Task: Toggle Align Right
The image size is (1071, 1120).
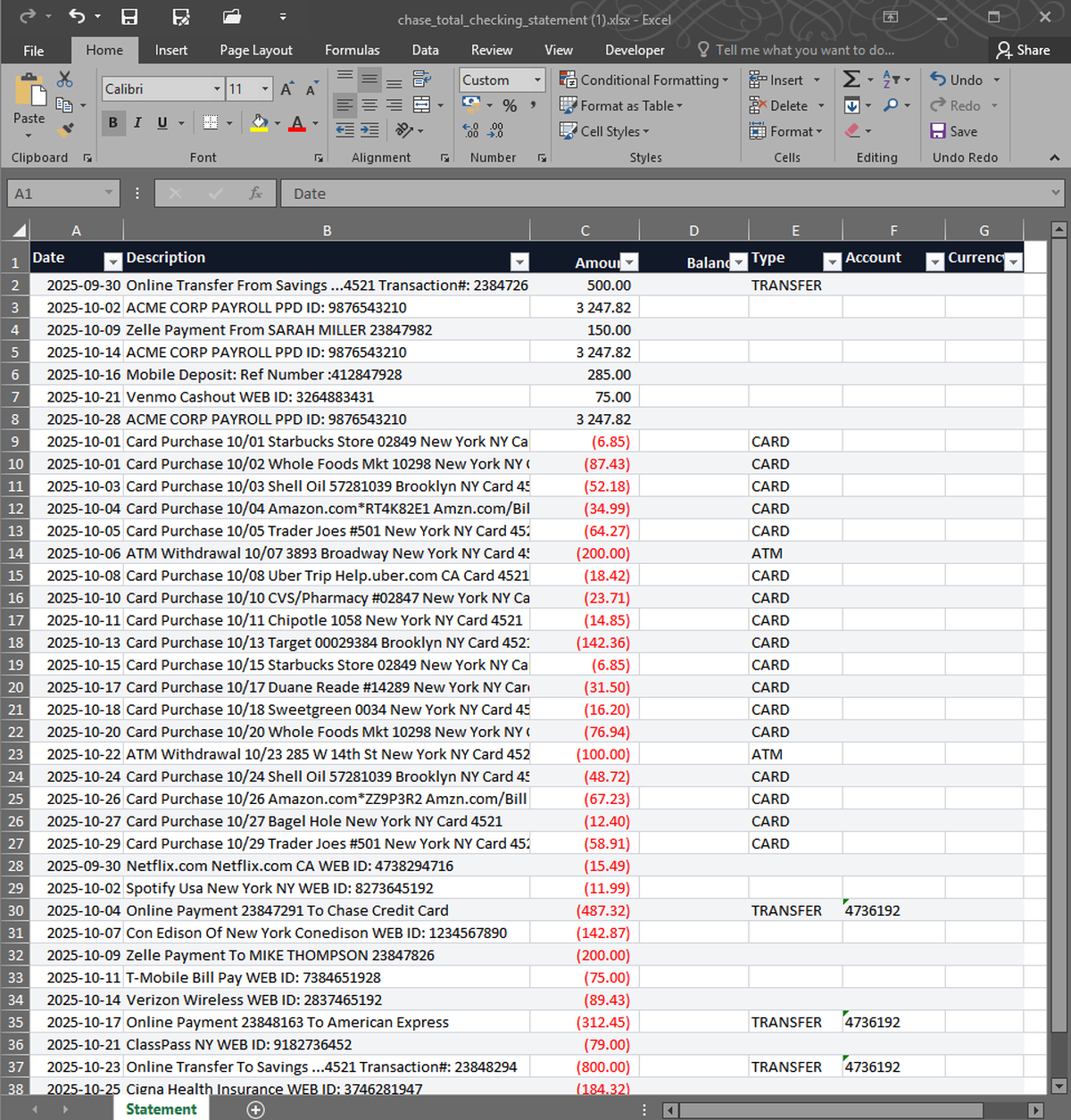Action: tap(394, 105)
